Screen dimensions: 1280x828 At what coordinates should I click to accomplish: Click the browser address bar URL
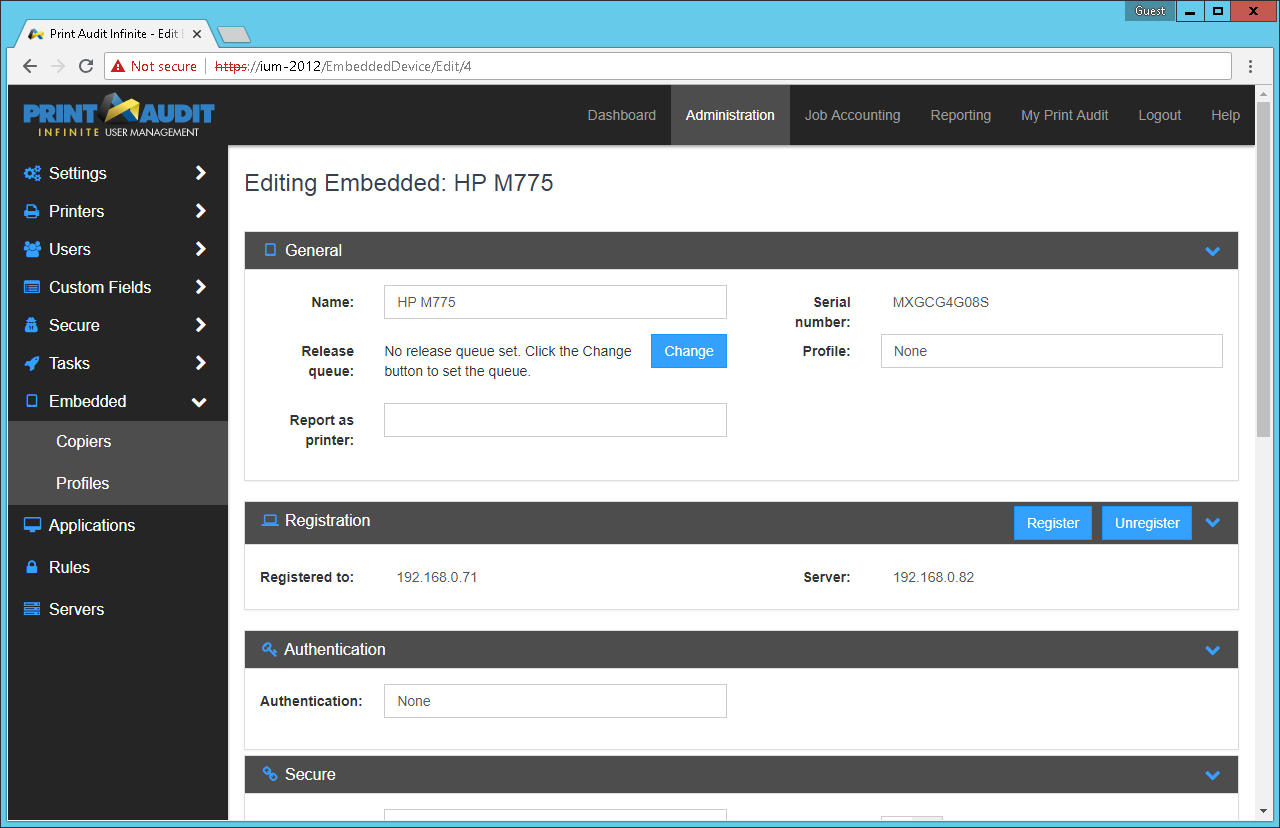(343, 66)
